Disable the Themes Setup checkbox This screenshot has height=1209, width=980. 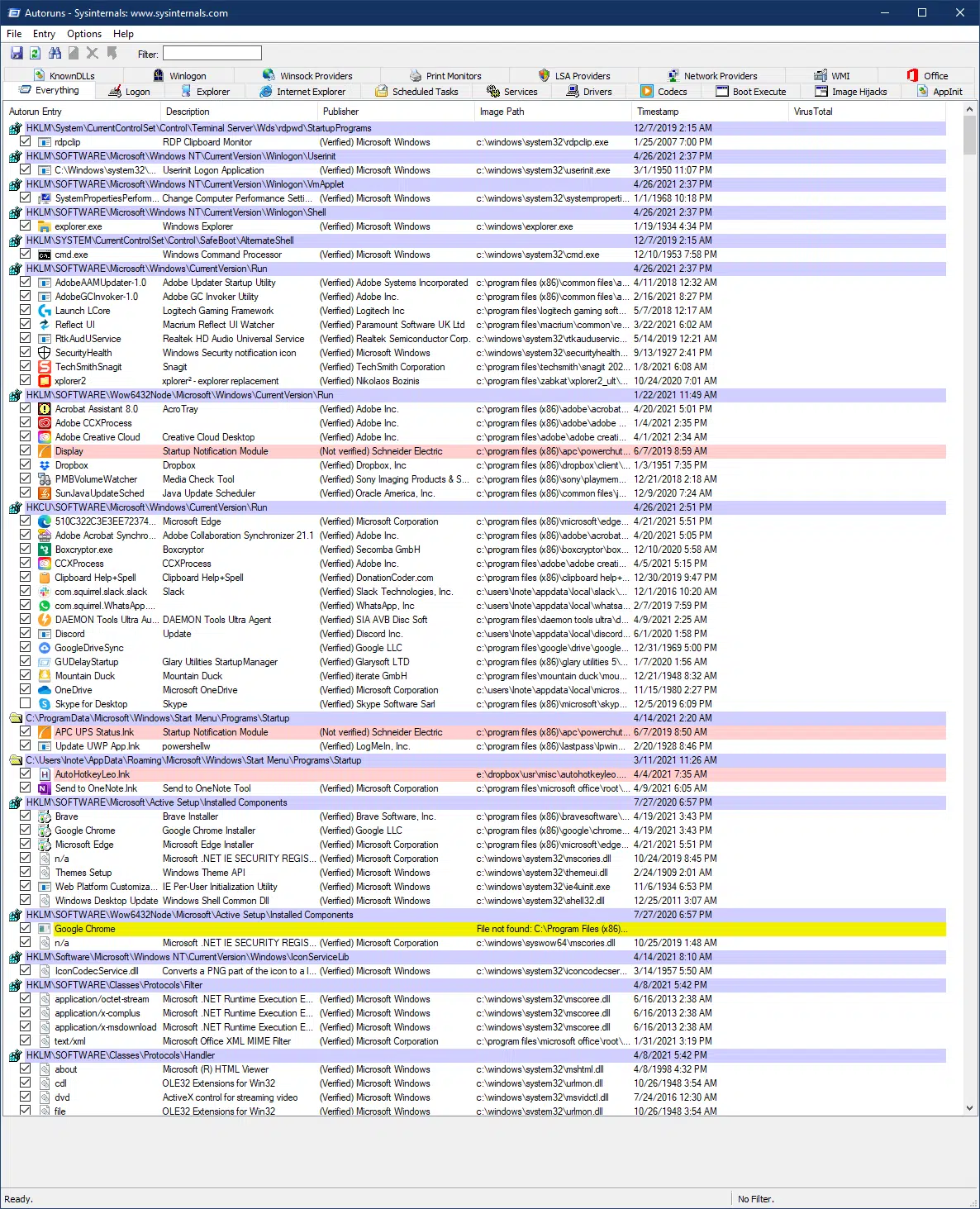pos(26,873)
